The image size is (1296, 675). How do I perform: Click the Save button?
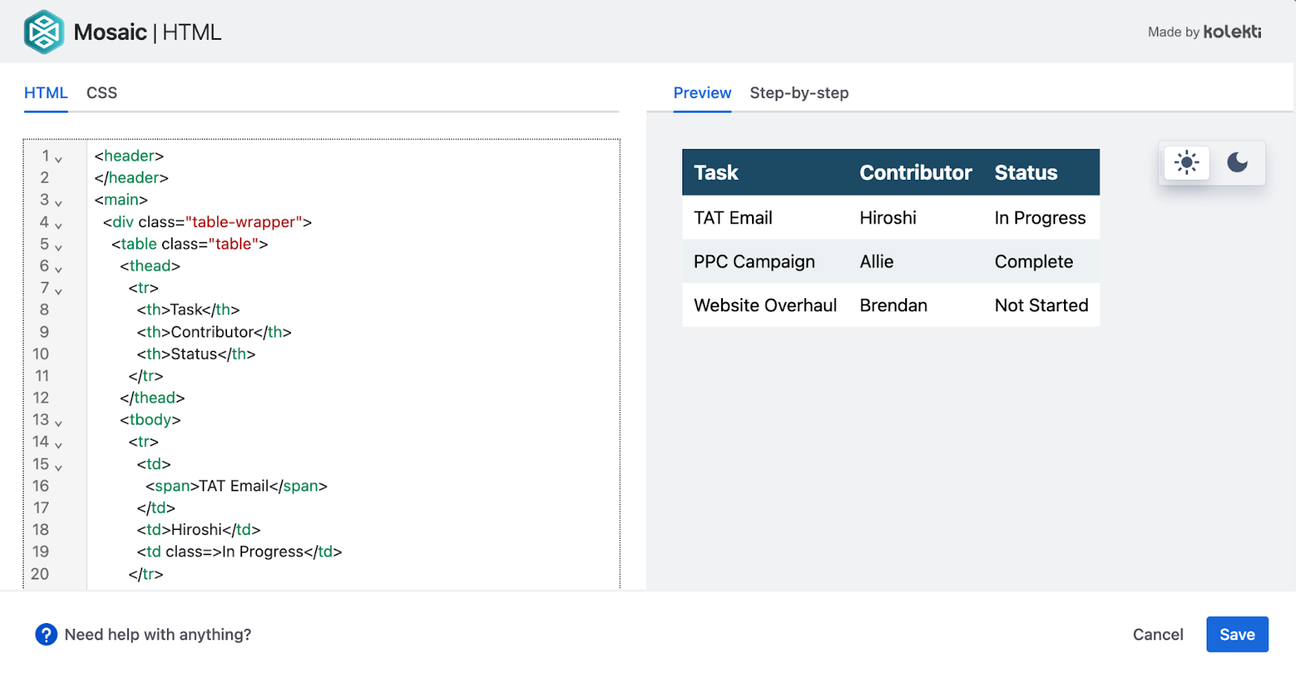click(1237, 634)
